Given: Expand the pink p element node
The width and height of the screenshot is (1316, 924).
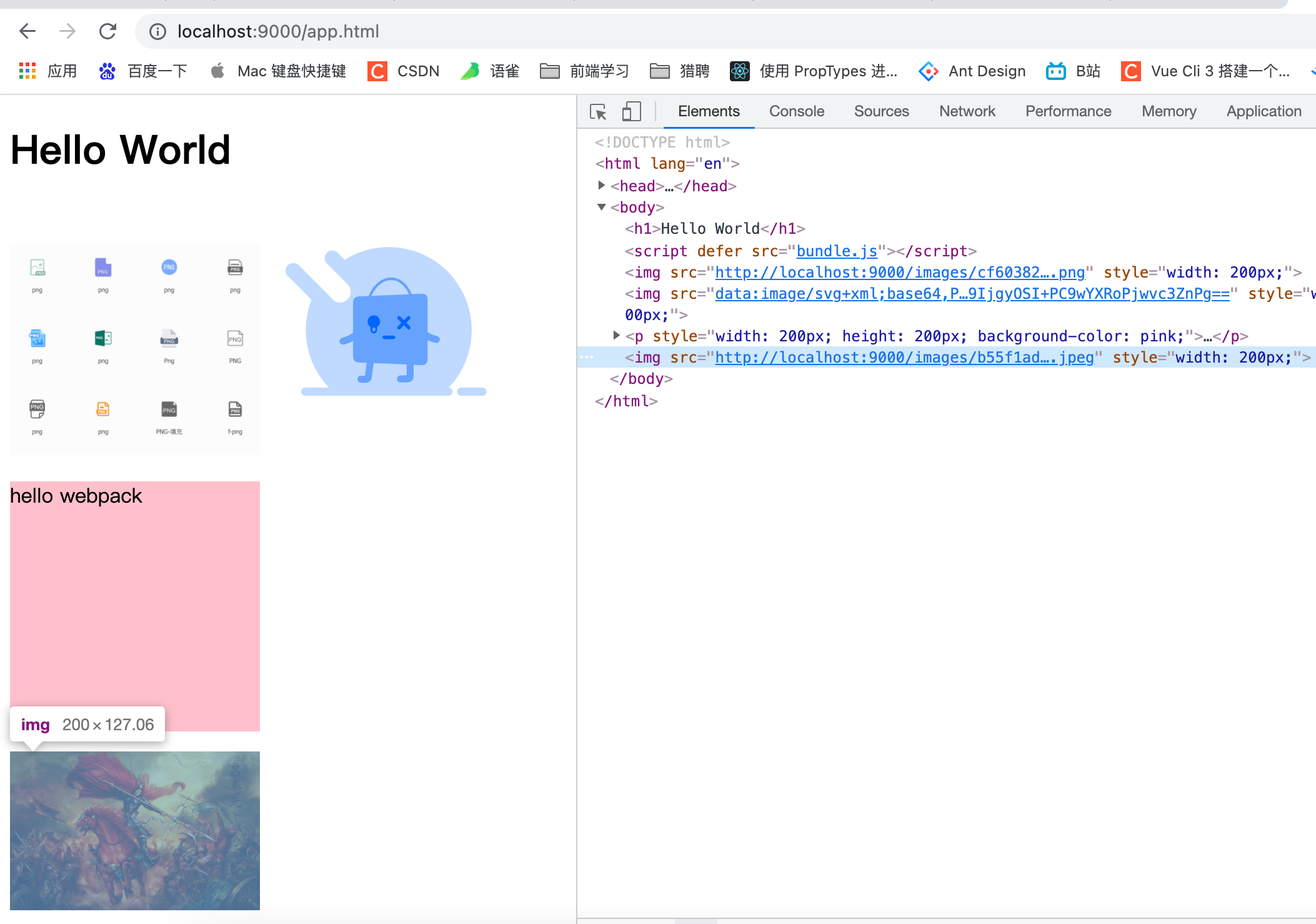Looking at the screenshot, I should [x=616, y=336].
